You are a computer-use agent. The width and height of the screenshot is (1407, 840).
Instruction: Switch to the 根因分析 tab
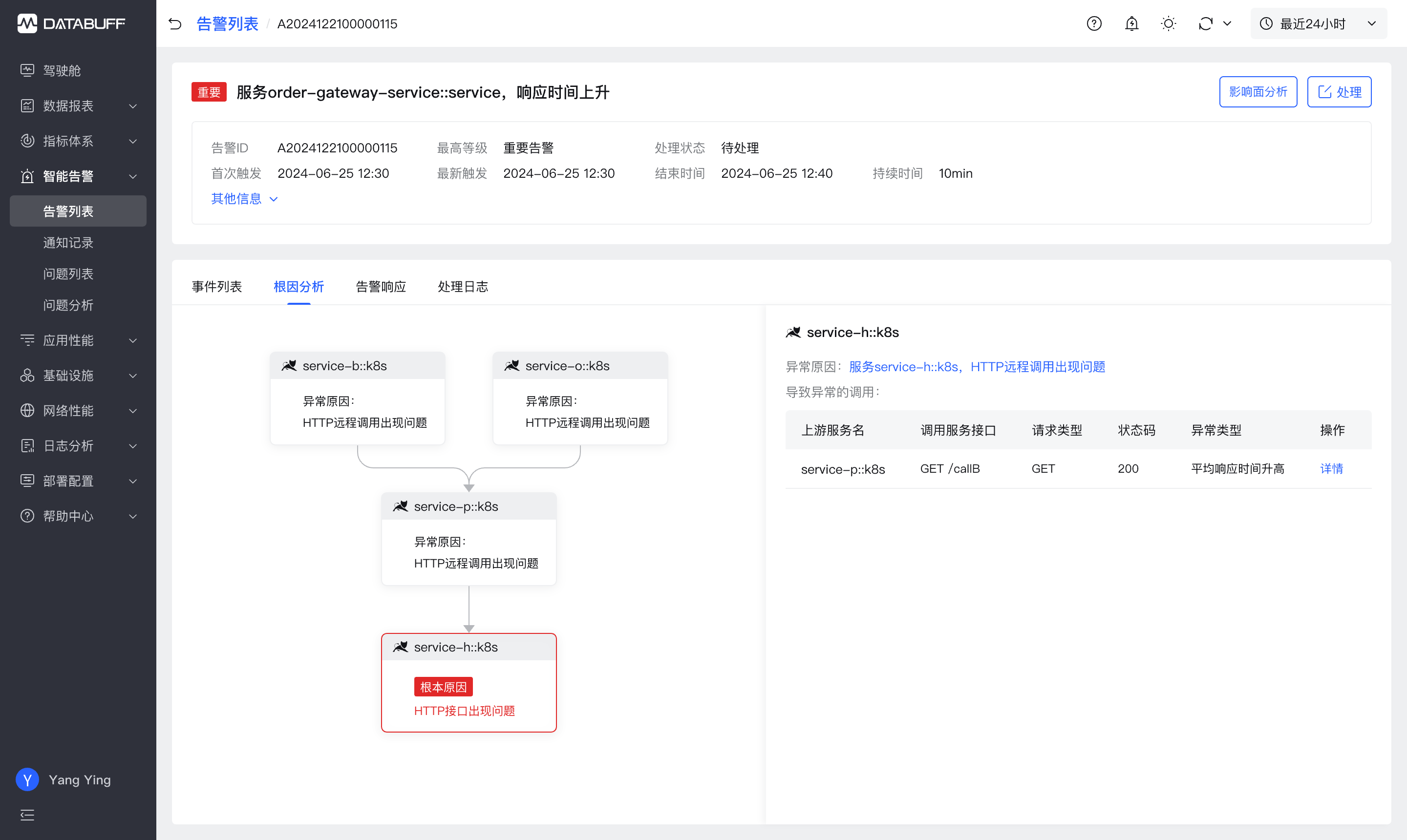pyautogui.click(x=299, y=286)
